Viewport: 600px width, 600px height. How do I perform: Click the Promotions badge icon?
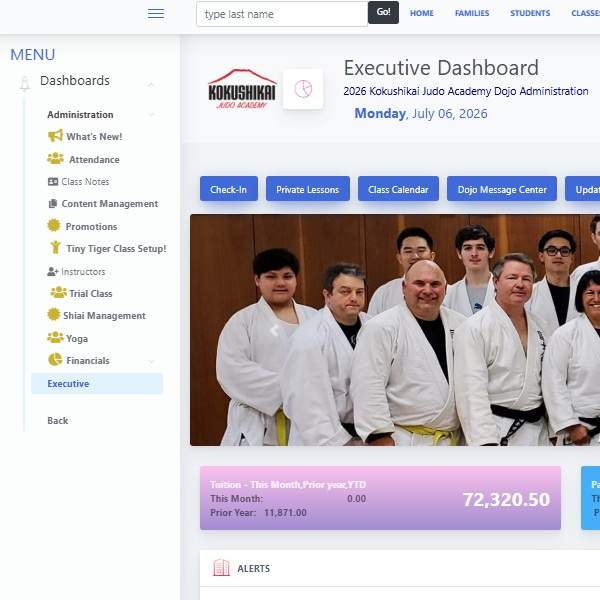[x=54, y=225]
